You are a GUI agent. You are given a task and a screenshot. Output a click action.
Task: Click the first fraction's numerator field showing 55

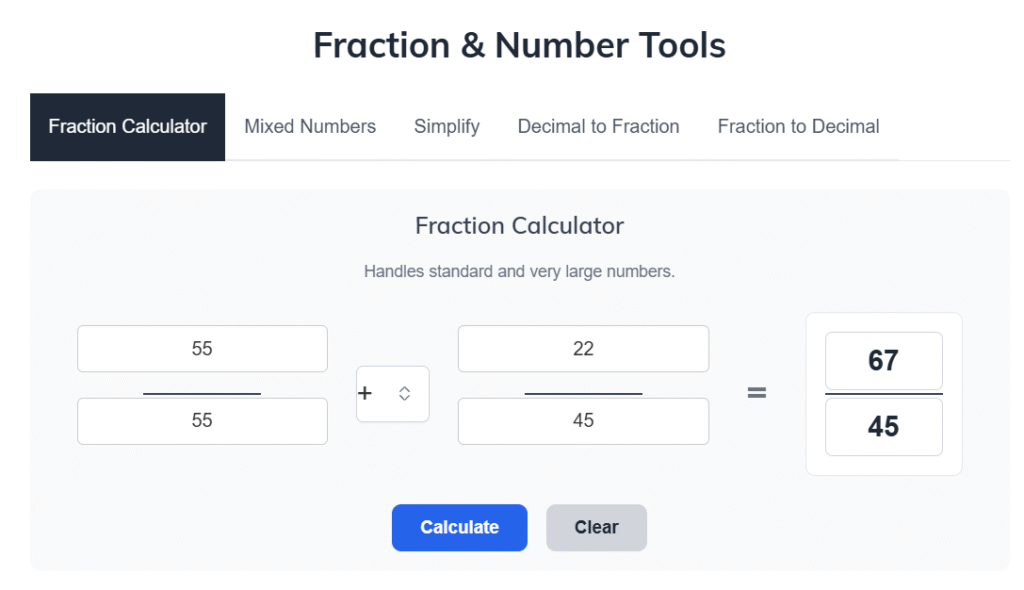tap(202, 348)
